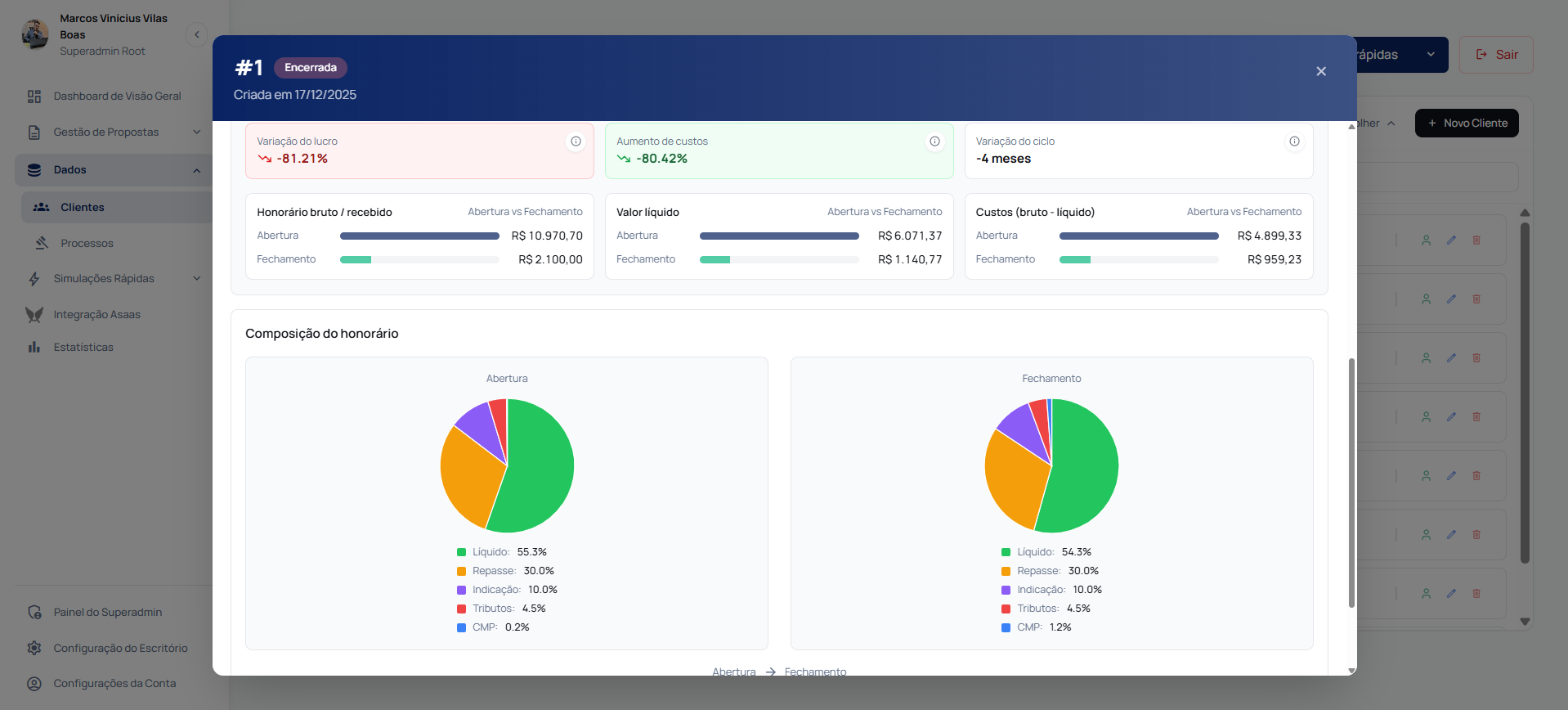Click info icon on Aumento de custos card
Image resolution: width=1568 pixels, height=710 pixels.
(934, 142)
